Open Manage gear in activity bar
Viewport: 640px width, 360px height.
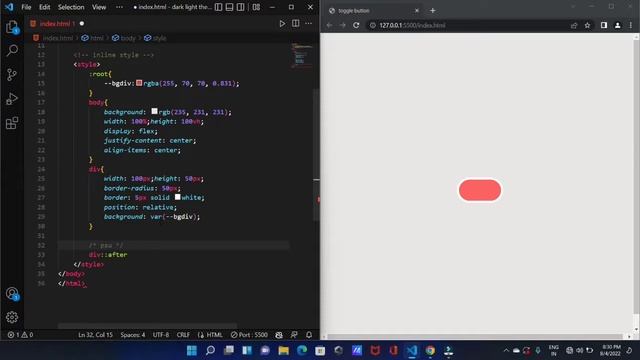(12, 317)
